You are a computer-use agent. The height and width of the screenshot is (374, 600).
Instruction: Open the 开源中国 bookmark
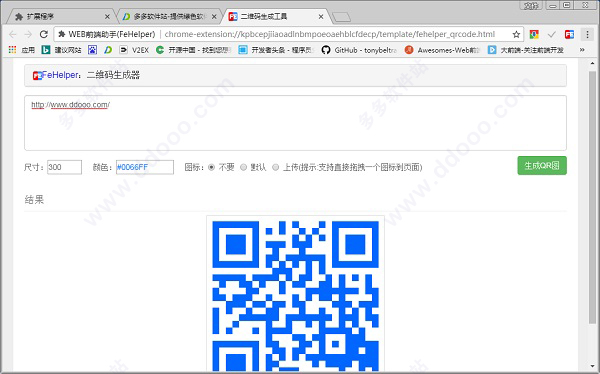[x=194, y=50]
